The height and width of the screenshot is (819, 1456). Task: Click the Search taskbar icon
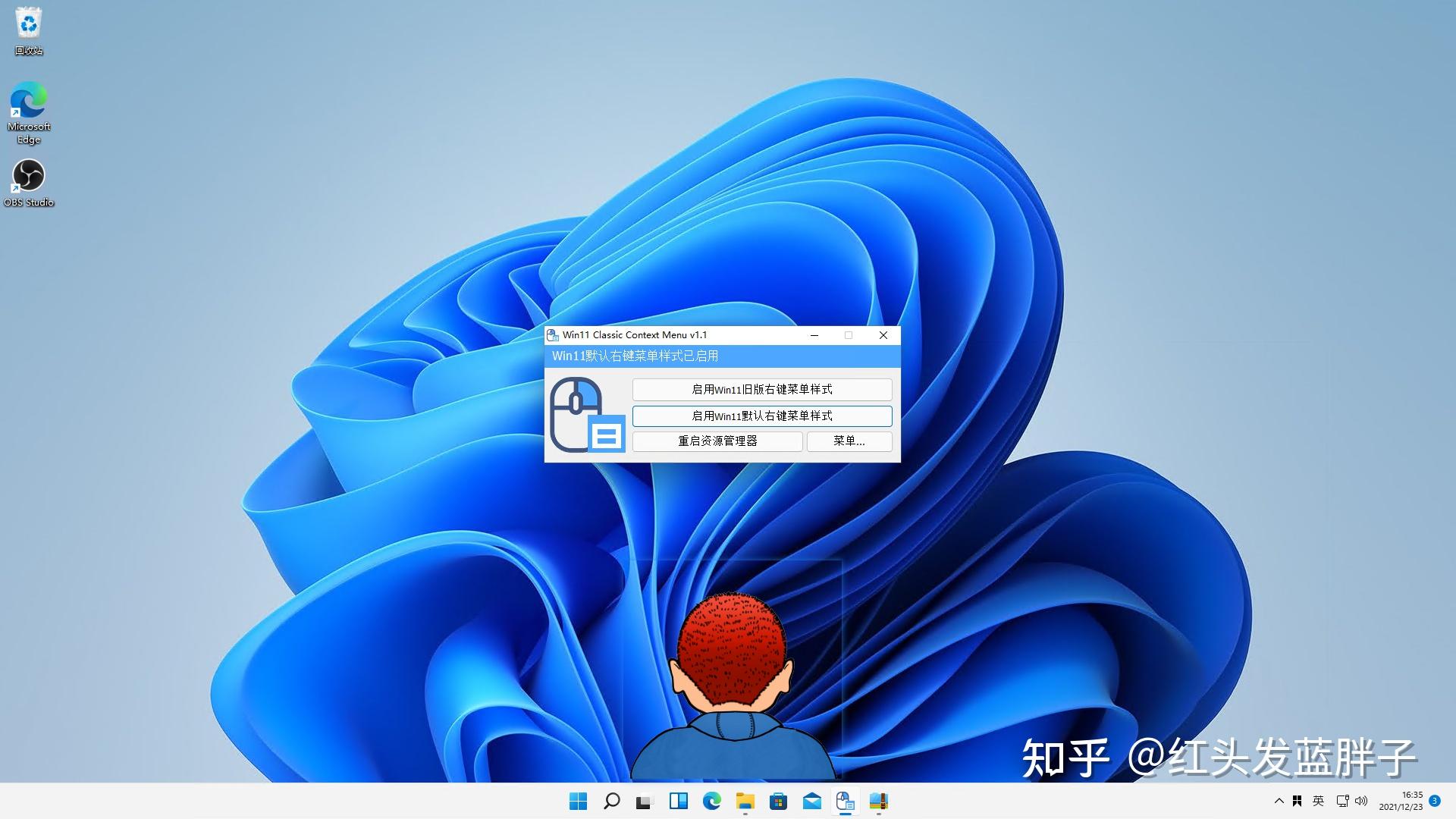point(610,801)
